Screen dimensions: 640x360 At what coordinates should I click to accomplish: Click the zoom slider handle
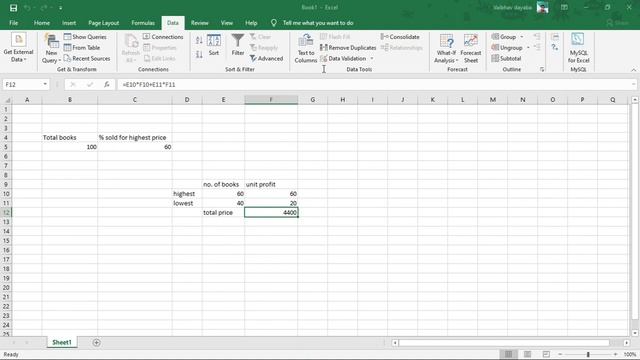[588, 354]
